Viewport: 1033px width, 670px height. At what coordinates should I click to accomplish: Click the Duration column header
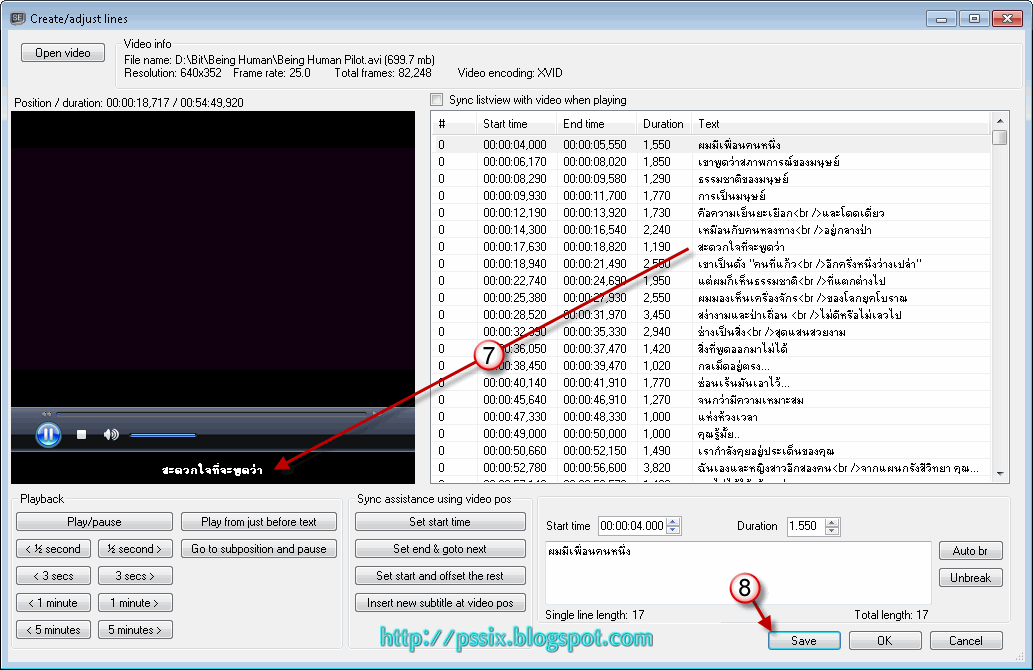(665, 124)
